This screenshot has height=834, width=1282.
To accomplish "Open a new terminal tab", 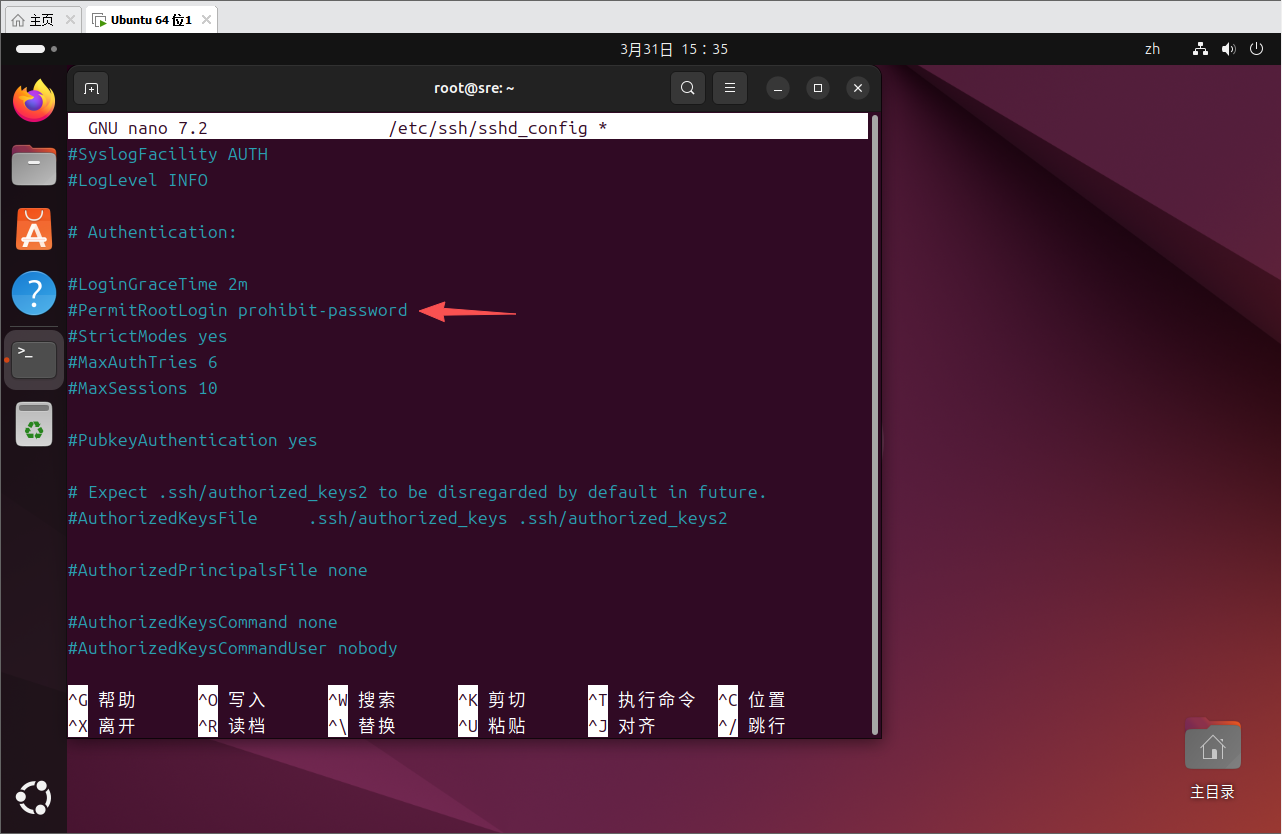I will 91,88.
